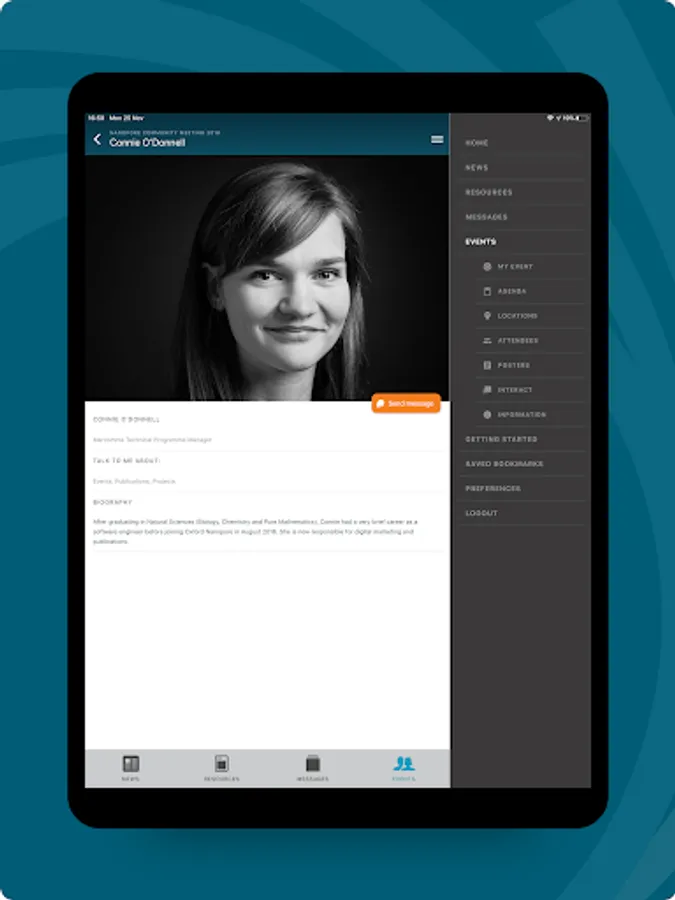Tap Connie O'Donnell's profile photo
Image resolution: width=675 pixels, height=900 pixels.
click(267, 278)
